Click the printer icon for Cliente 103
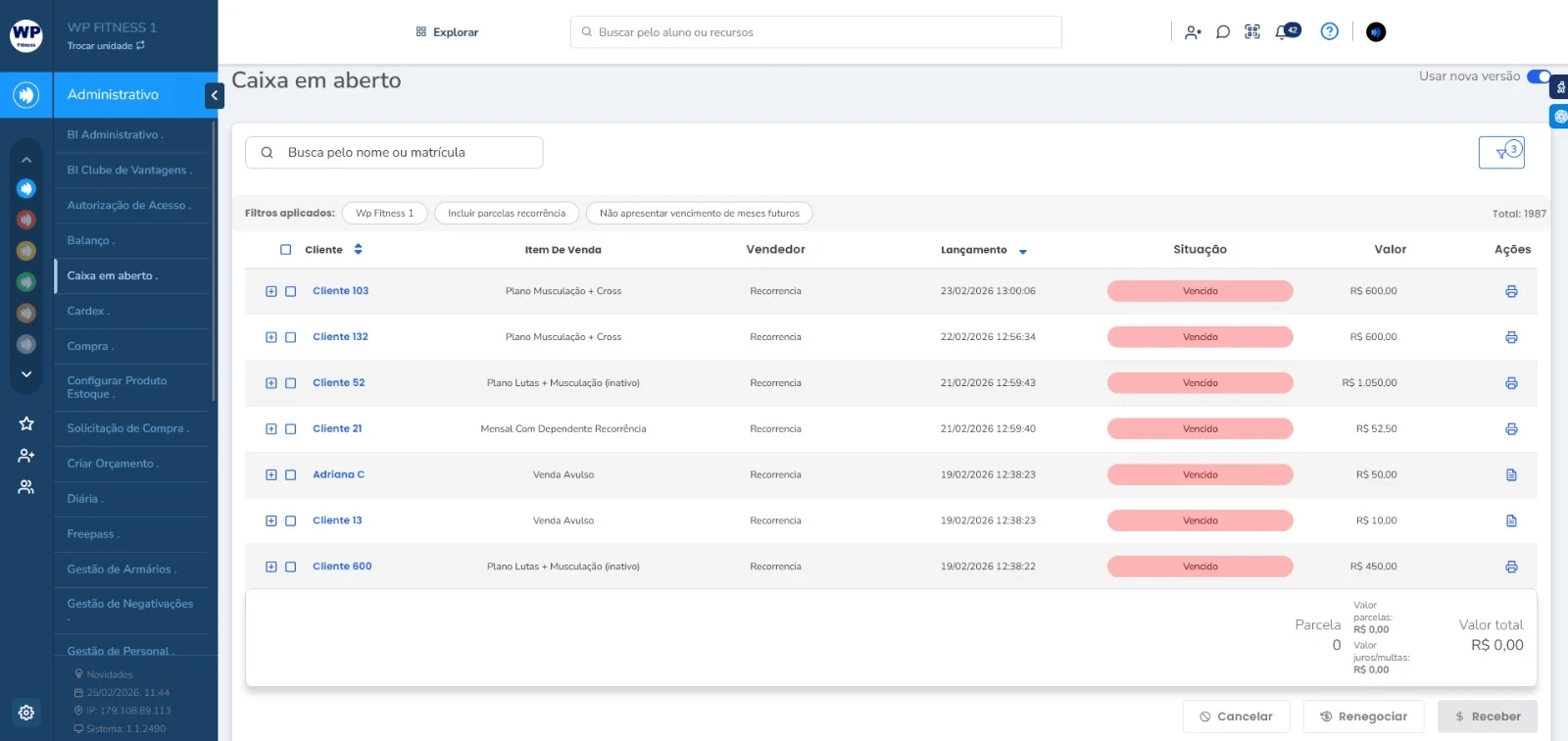1568x741 pixels. [1511, 291]
